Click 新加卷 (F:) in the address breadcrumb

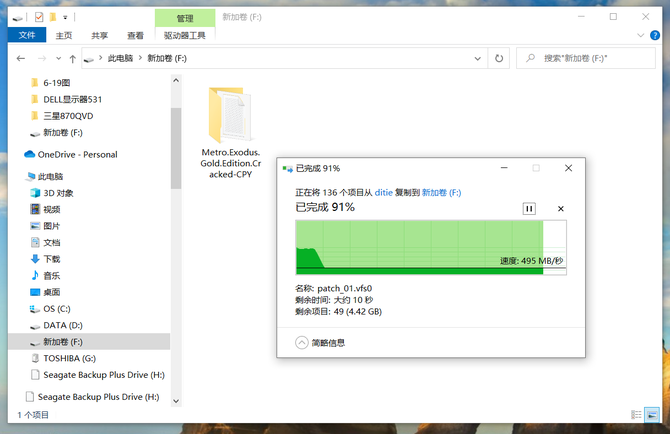[x=167, y=58]
